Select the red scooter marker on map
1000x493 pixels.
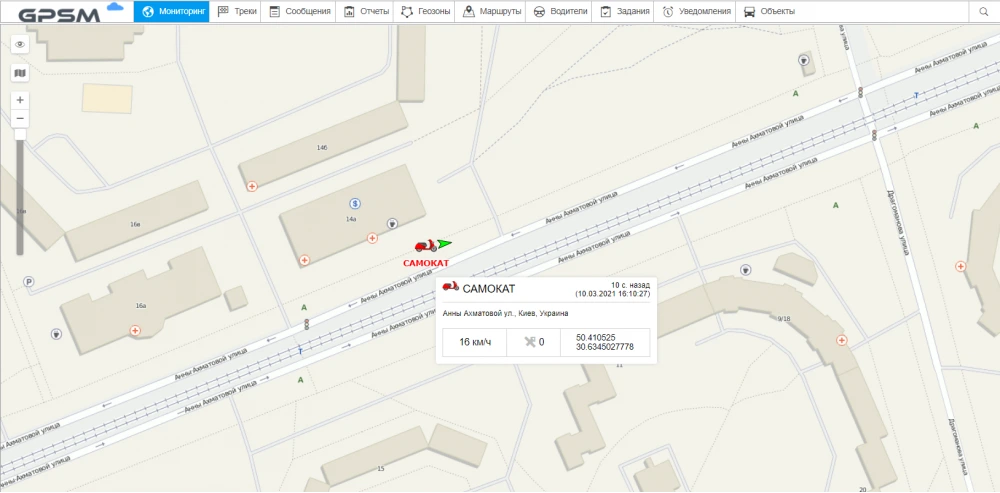click(425, 246)
